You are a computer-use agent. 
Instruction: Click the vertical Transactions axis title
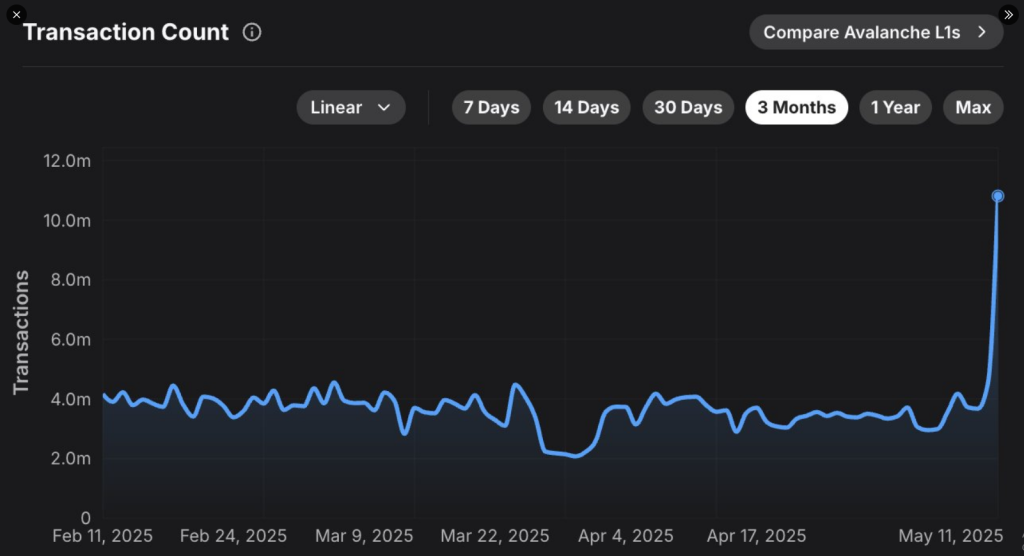20,331
